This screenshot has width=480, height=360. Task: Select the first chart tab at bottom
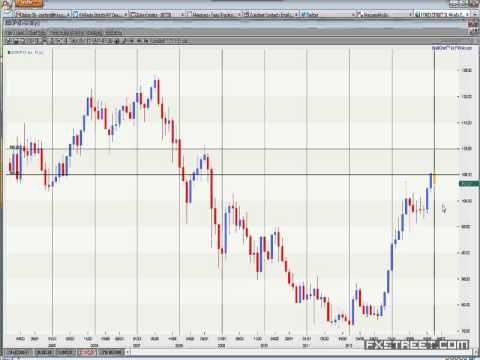click(x=19, y=352)
